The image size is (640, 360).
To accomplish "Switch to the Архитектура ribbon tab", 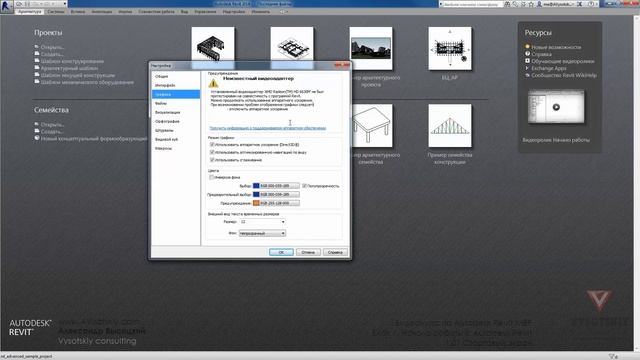I will point(29,12).
